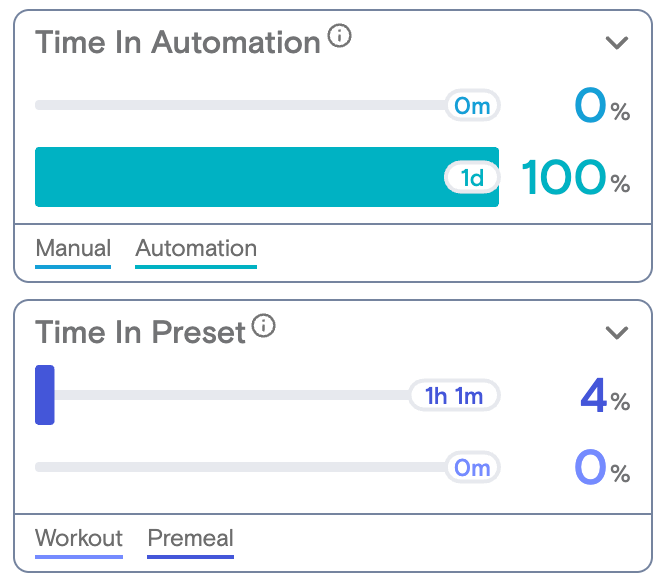Click the Time In Automation title
Viewport: 666px width, 582px height.
[x=178, y=42]
